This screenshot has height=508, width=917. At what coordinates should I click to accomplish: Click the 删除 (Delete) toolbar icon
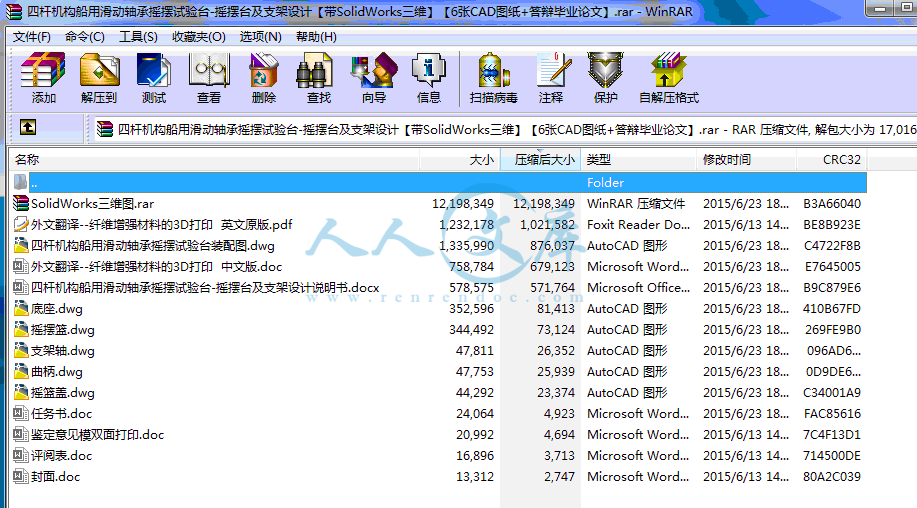263,70
